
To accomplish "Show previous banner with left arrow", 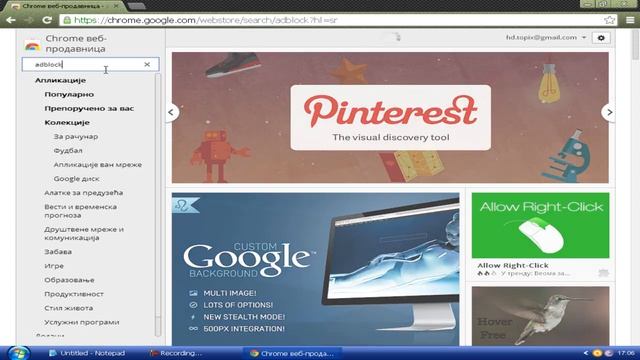I will pyautogui.click(x=171, y=112).
